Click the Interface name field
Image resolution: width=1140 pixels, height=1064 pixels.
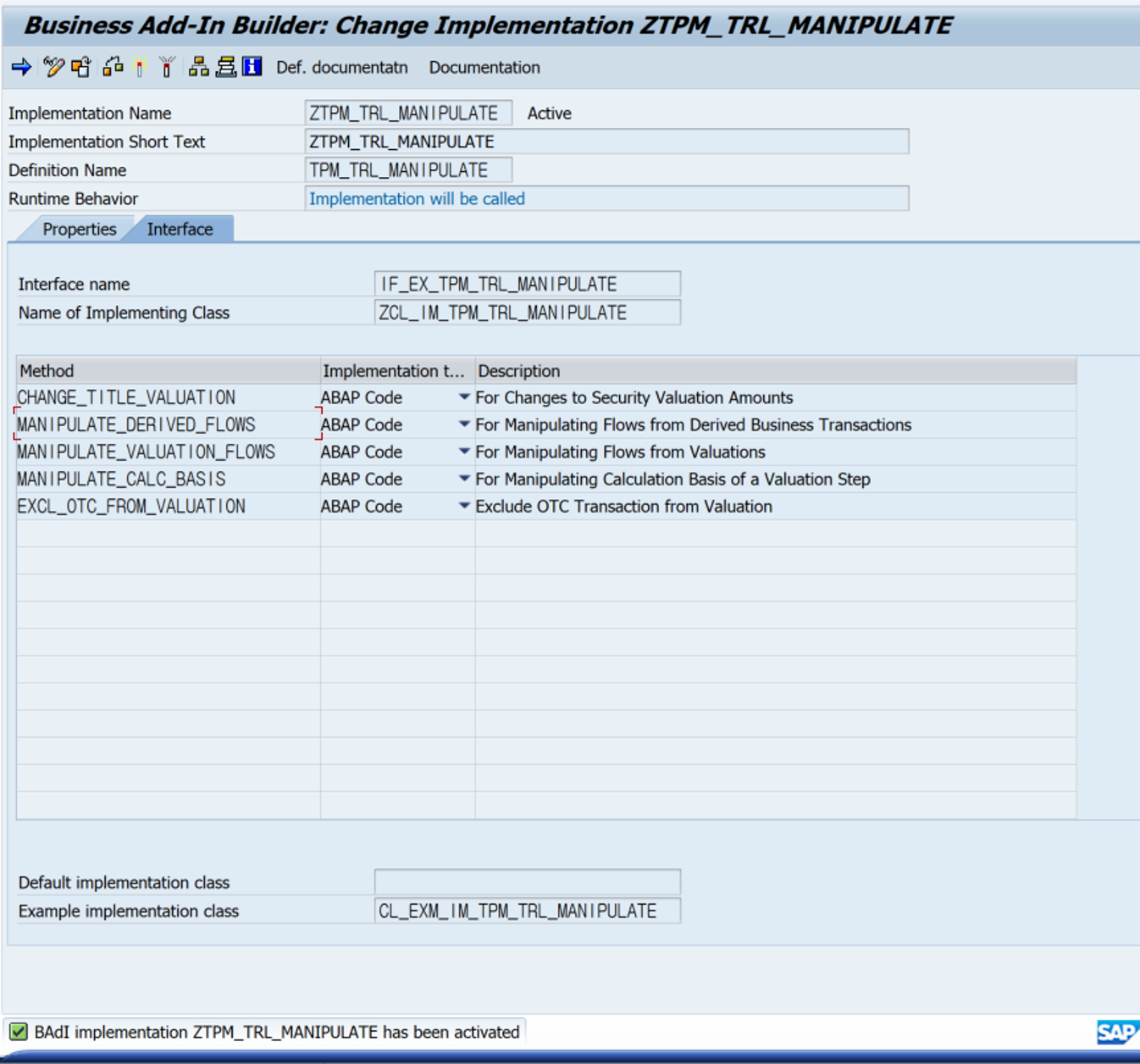point(527,284)
